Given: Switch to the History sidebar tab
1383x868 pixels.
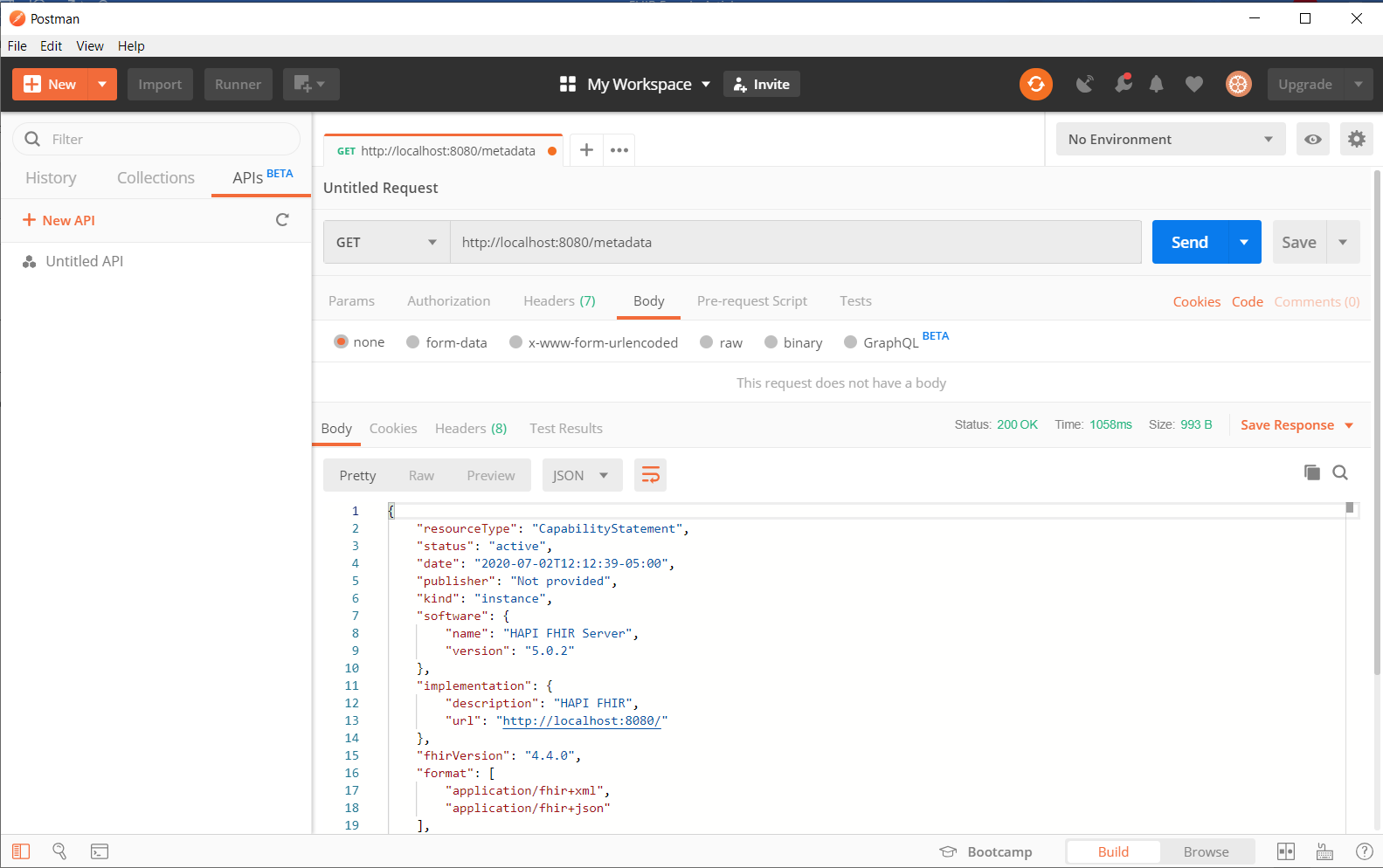Looking at the screenshot, I should [x=51, y=177].
